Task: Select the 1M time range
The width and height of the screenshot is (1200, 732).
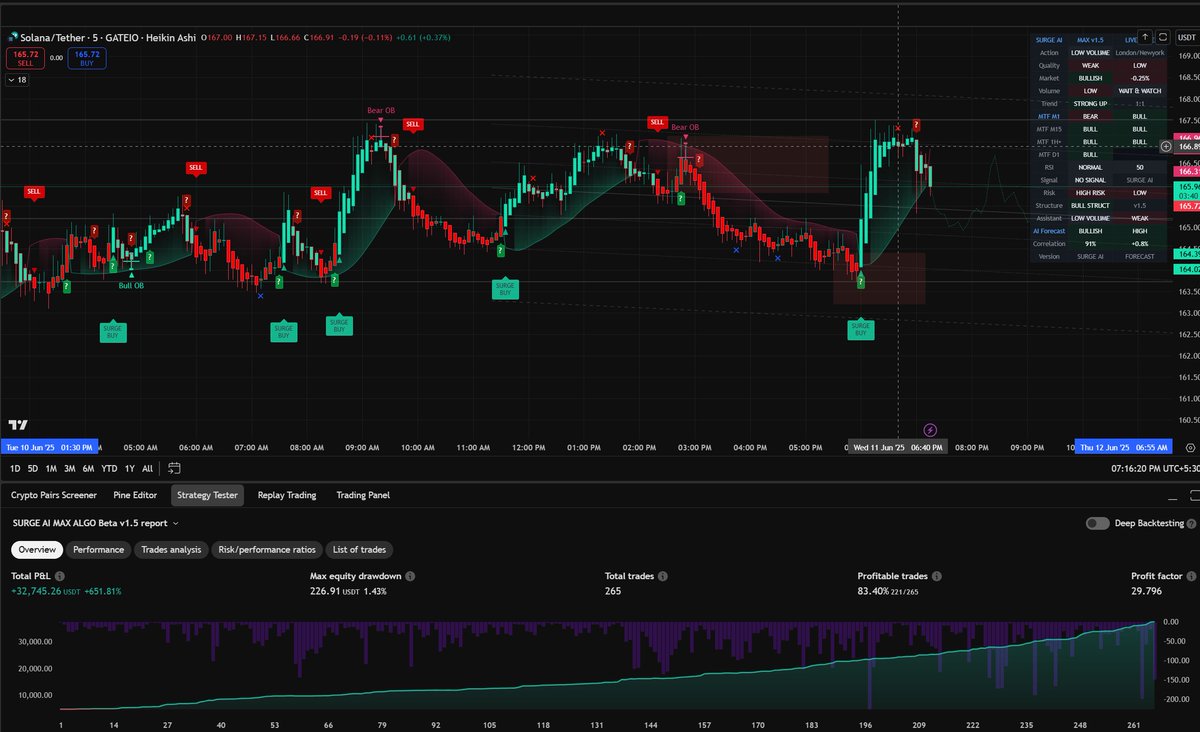Action: click(x=51, y=468)
